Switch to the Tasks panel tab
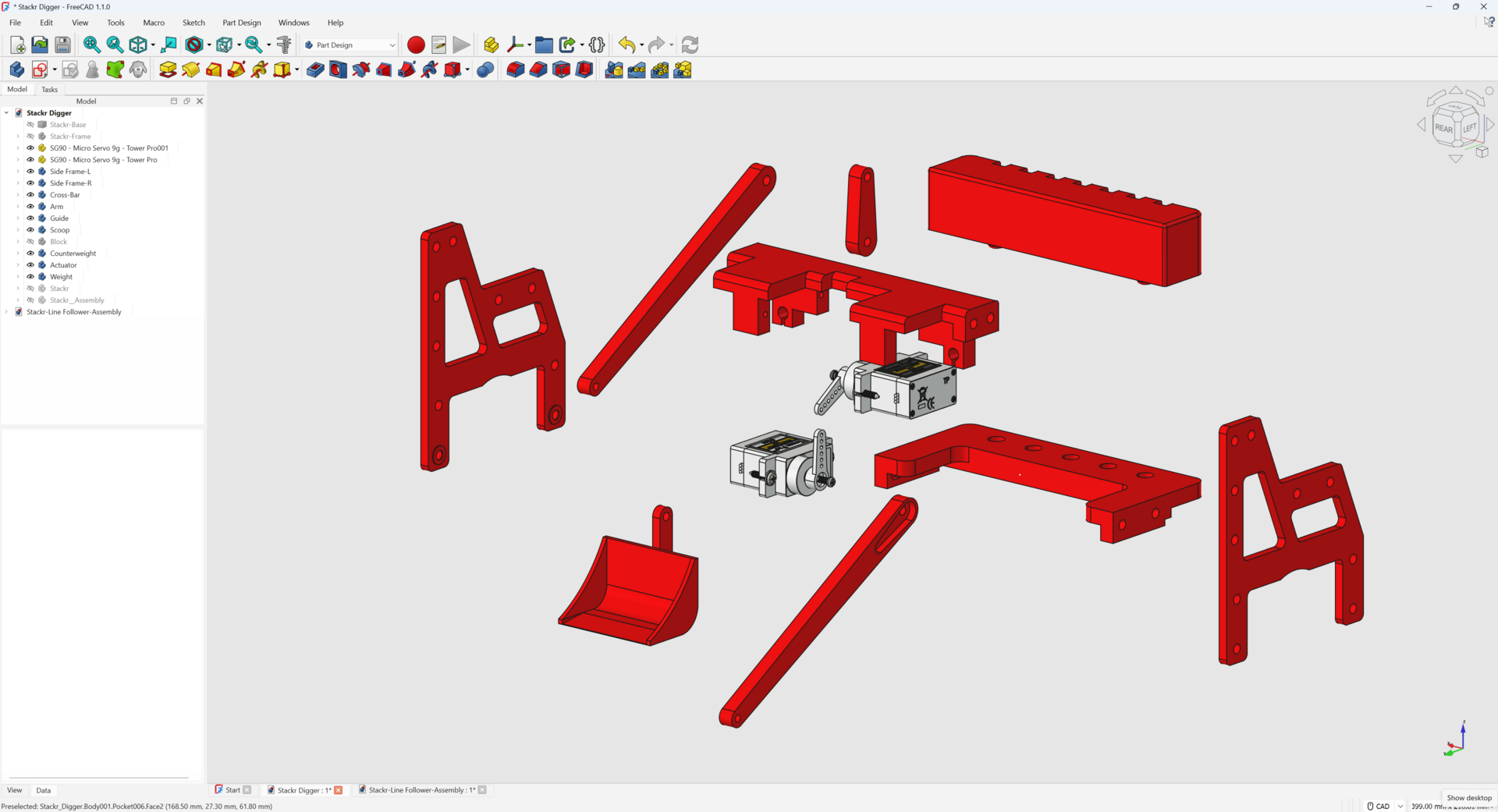This screenshot has width=1498, height=812. point(49,90)
